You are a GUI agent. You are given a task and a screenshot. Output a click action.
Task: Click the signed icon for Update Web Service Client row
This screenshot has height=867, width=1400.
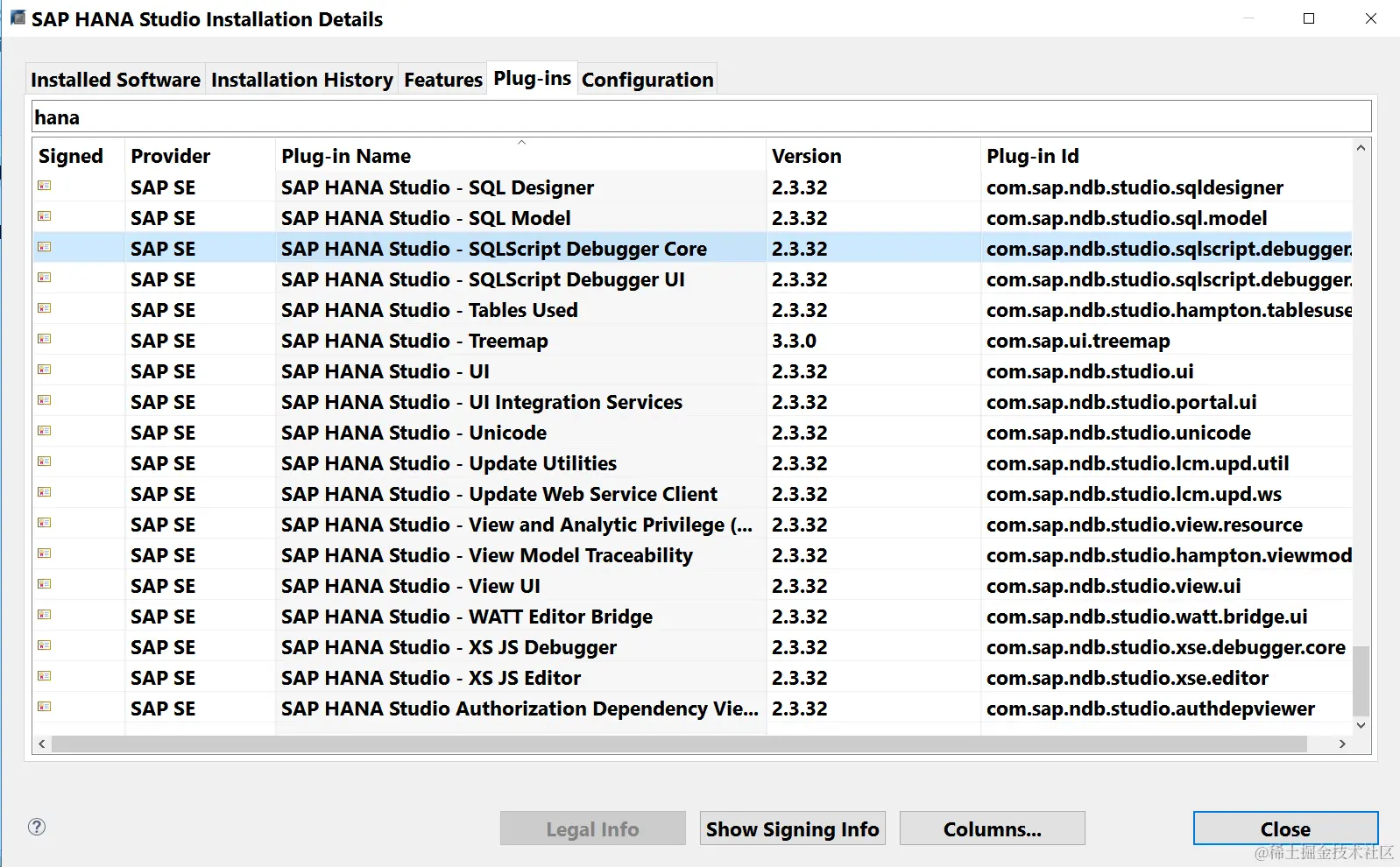(x=45, y=492)
